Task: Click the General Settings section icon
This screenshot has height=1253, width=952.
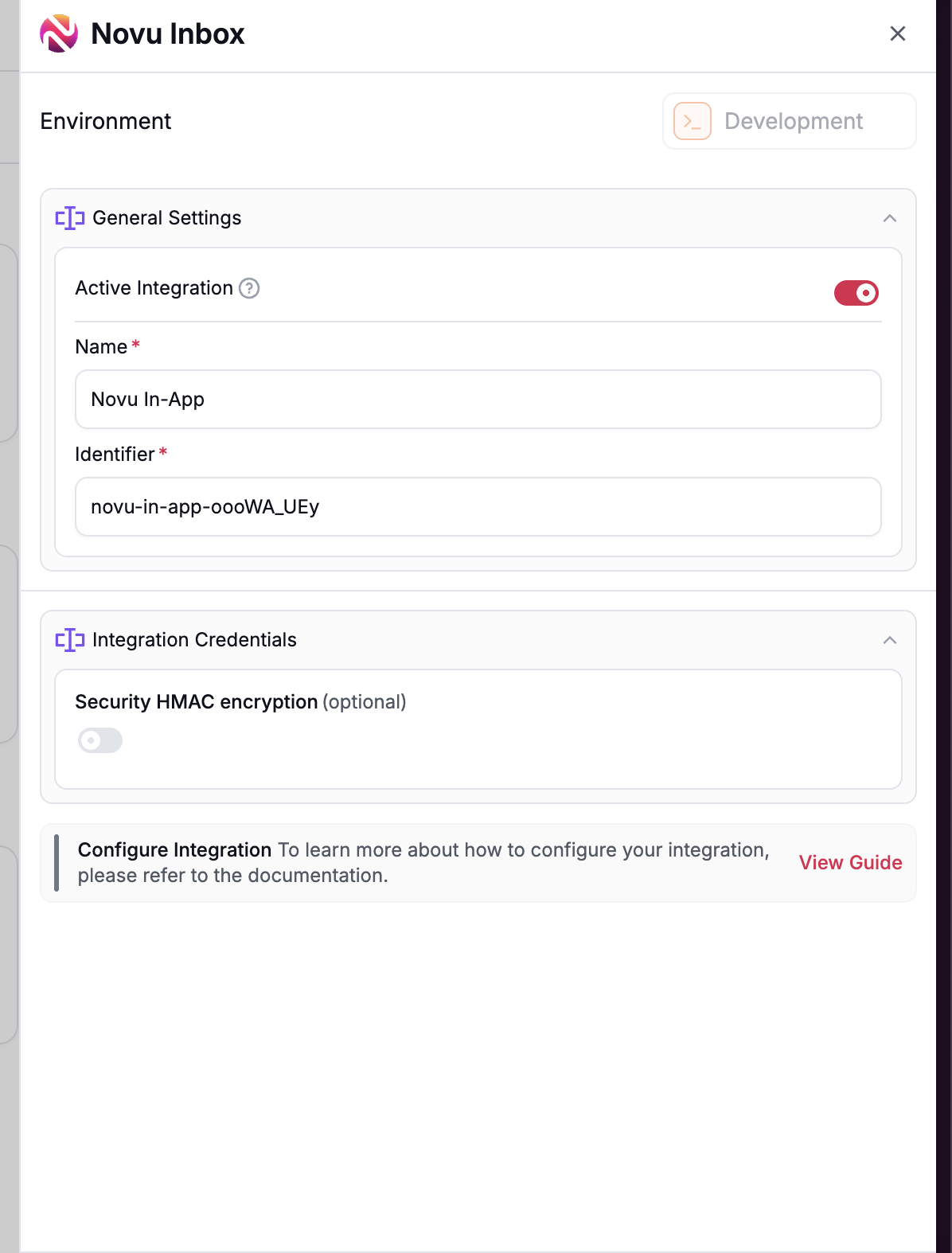Action: tap(70, 218)
